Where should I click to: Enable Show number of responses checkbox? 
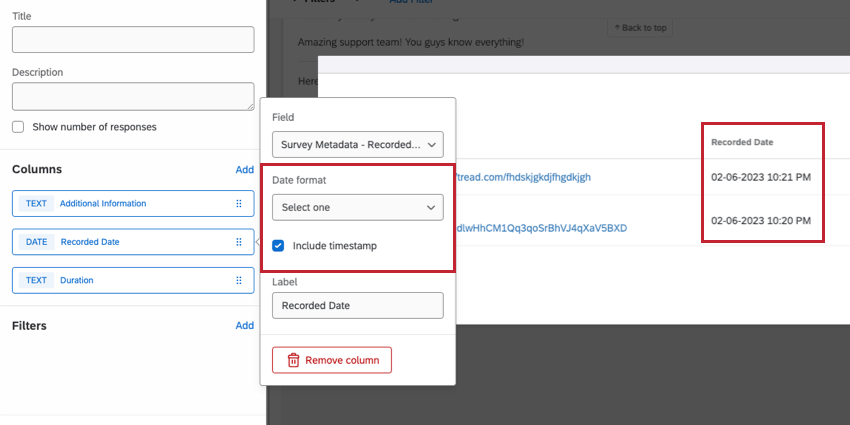click(x=18, y=127)
